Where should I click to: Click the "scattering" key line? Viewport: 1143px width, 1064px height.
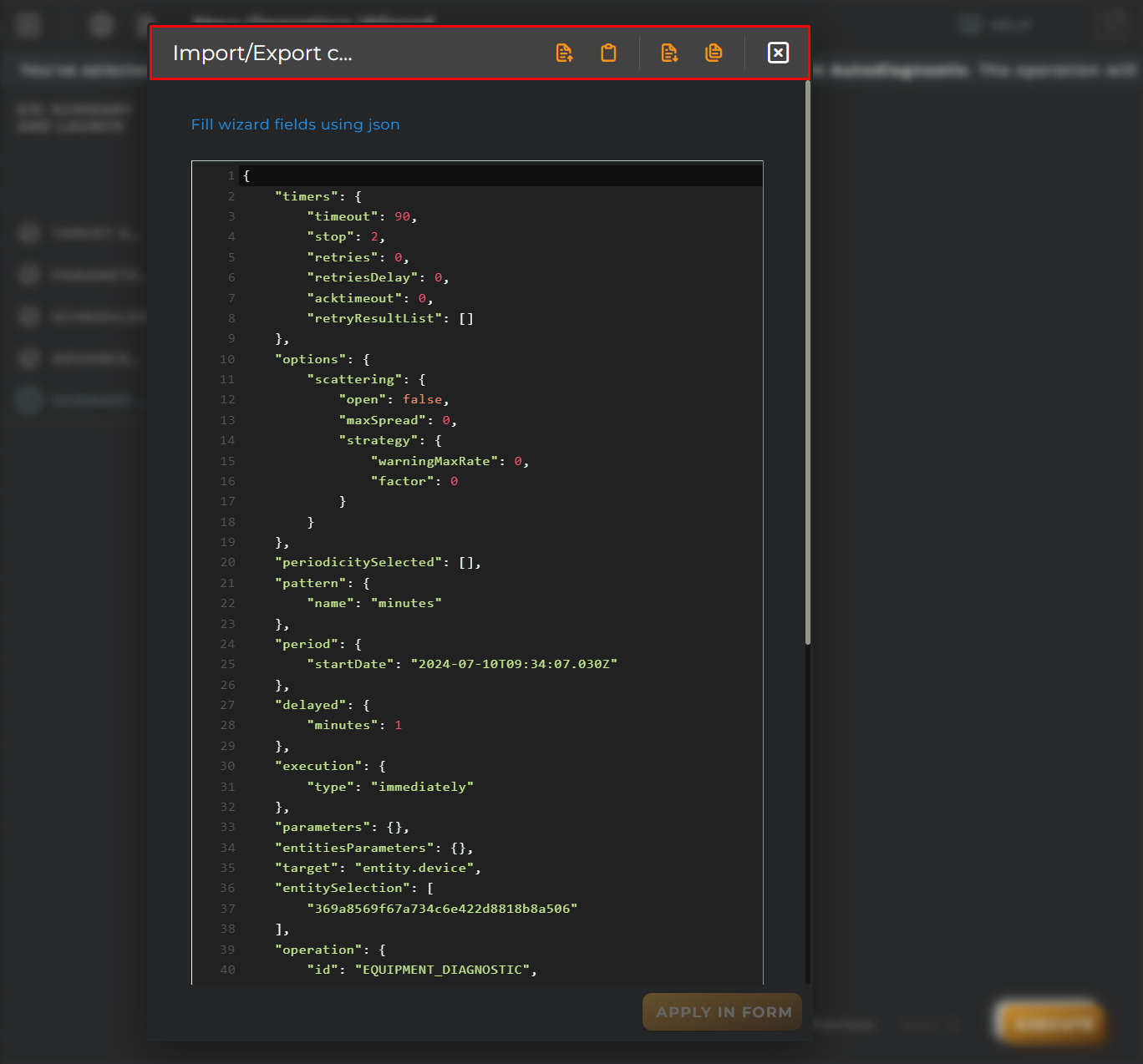point(366,379)
